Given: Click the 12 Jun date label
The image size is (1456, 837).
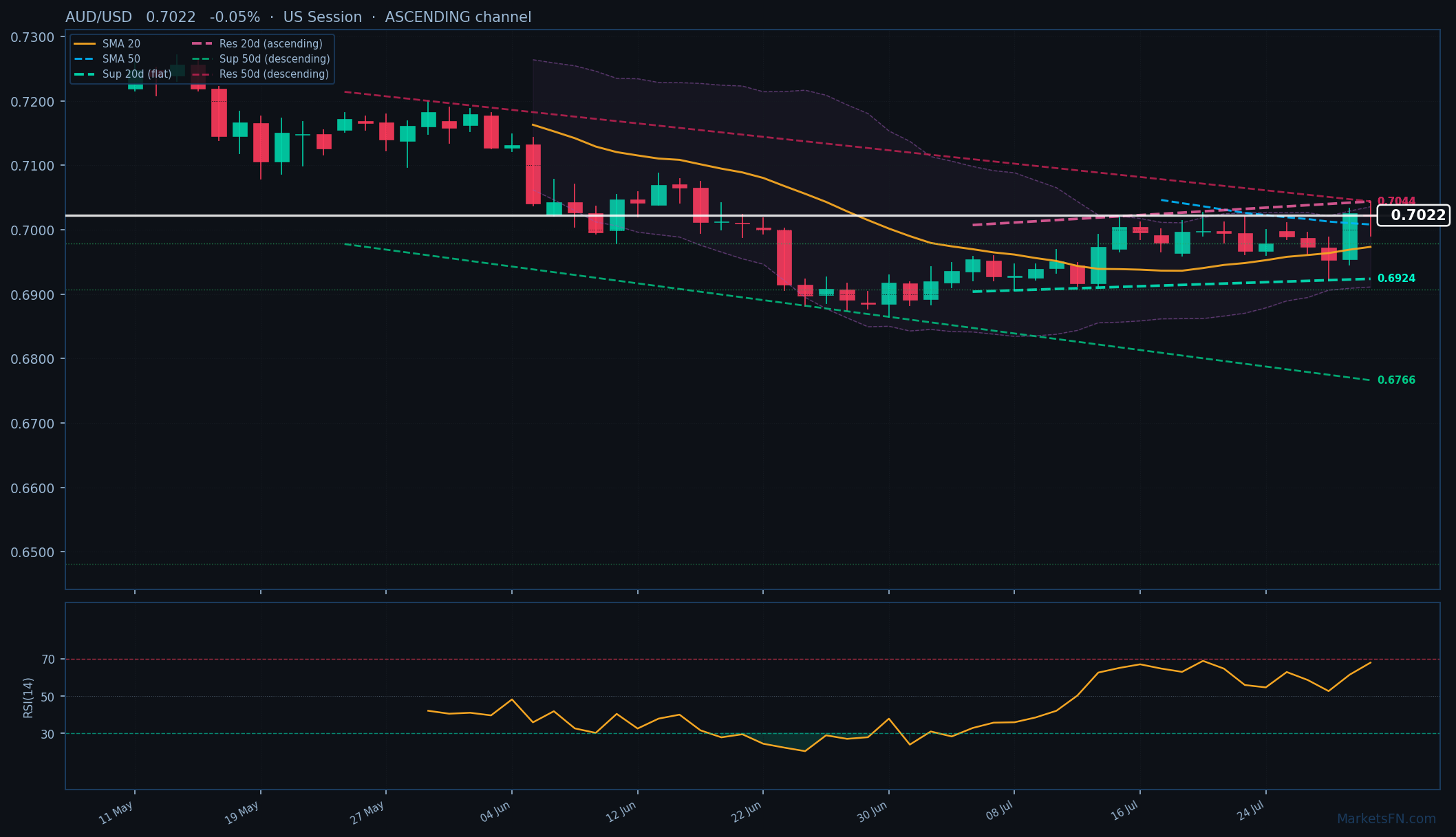Looking at the screenshot, I should click(x=621, y=812).
